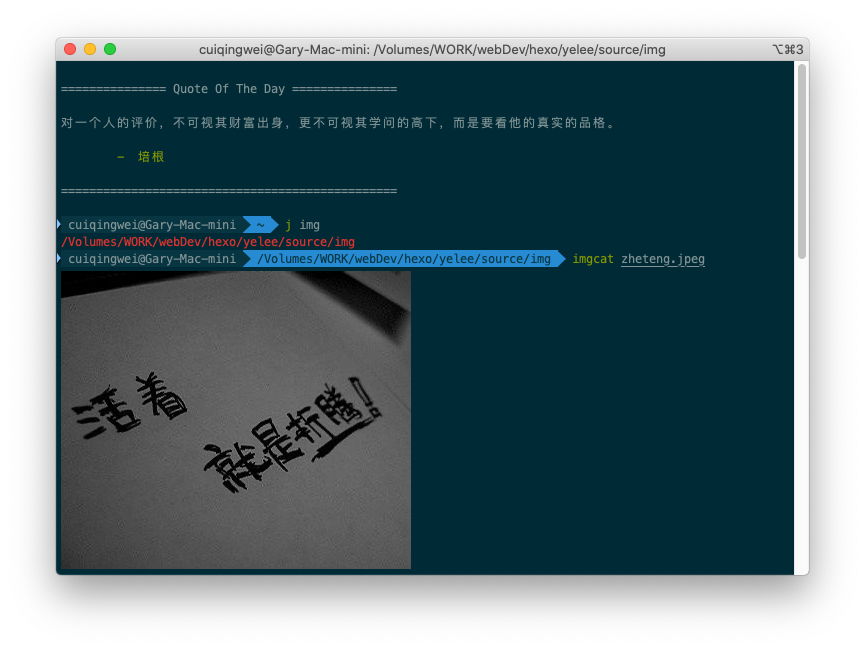This screenshot has height=649, width=865.
Task: Click the second prompt's arrow glyph
Action: click(x=59, y=258)
